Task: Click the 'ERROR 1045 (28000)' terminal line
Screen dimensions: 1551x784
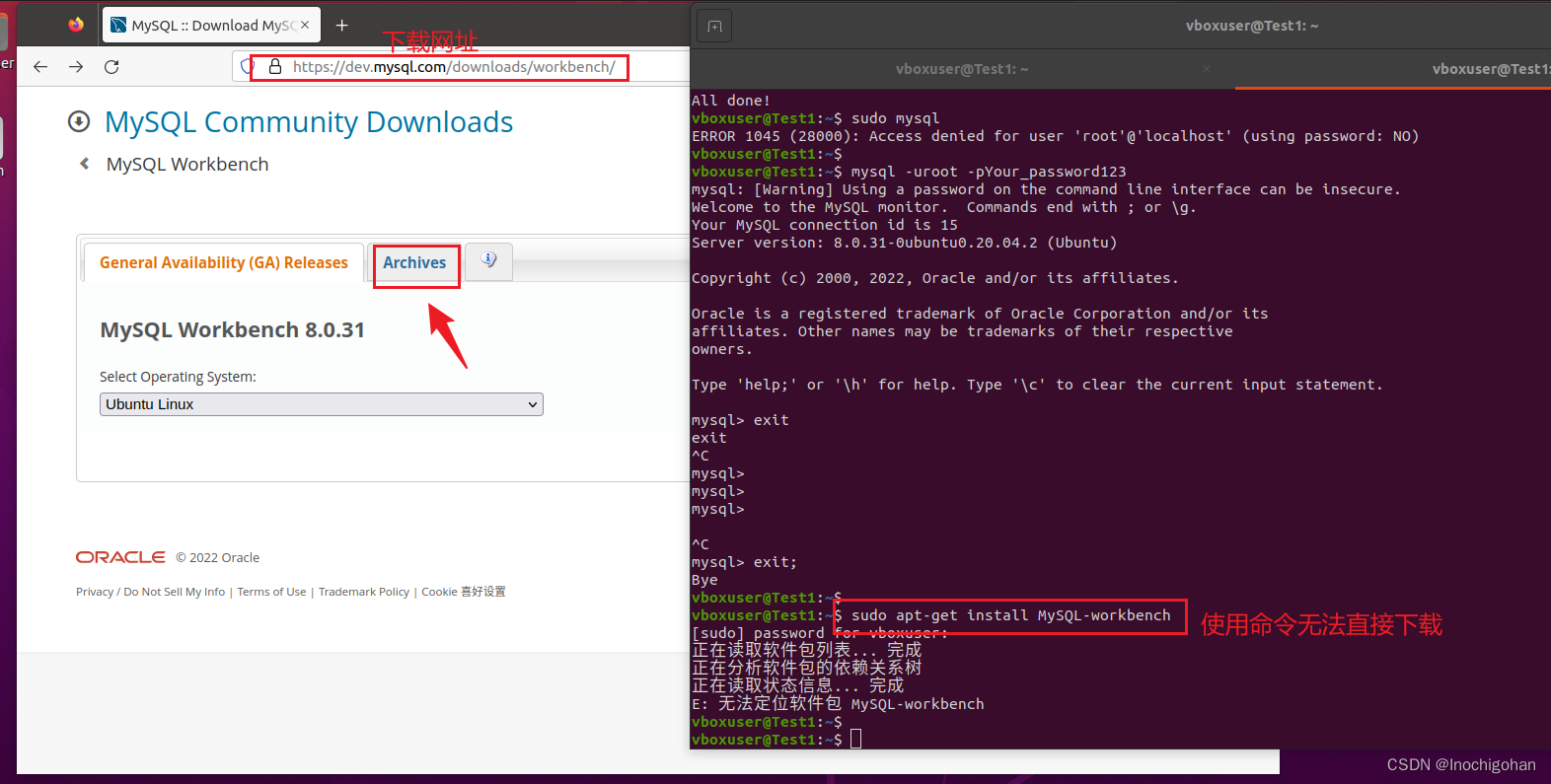Action: (1056, 136)
